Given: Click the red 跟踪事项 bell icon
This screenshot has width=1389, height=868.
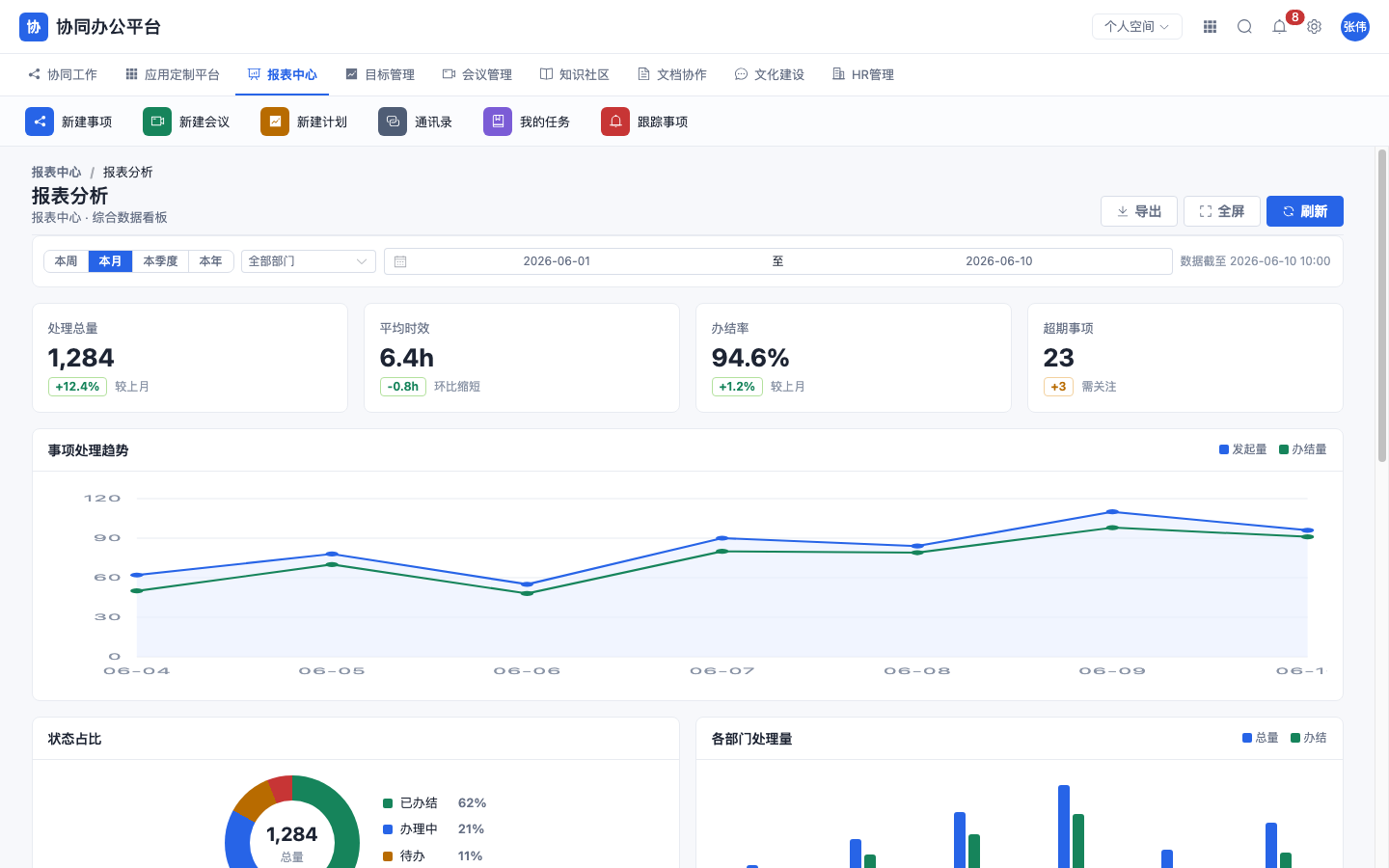Looking at the screenshot, I should pyautogui.click(x=615, y=122).
